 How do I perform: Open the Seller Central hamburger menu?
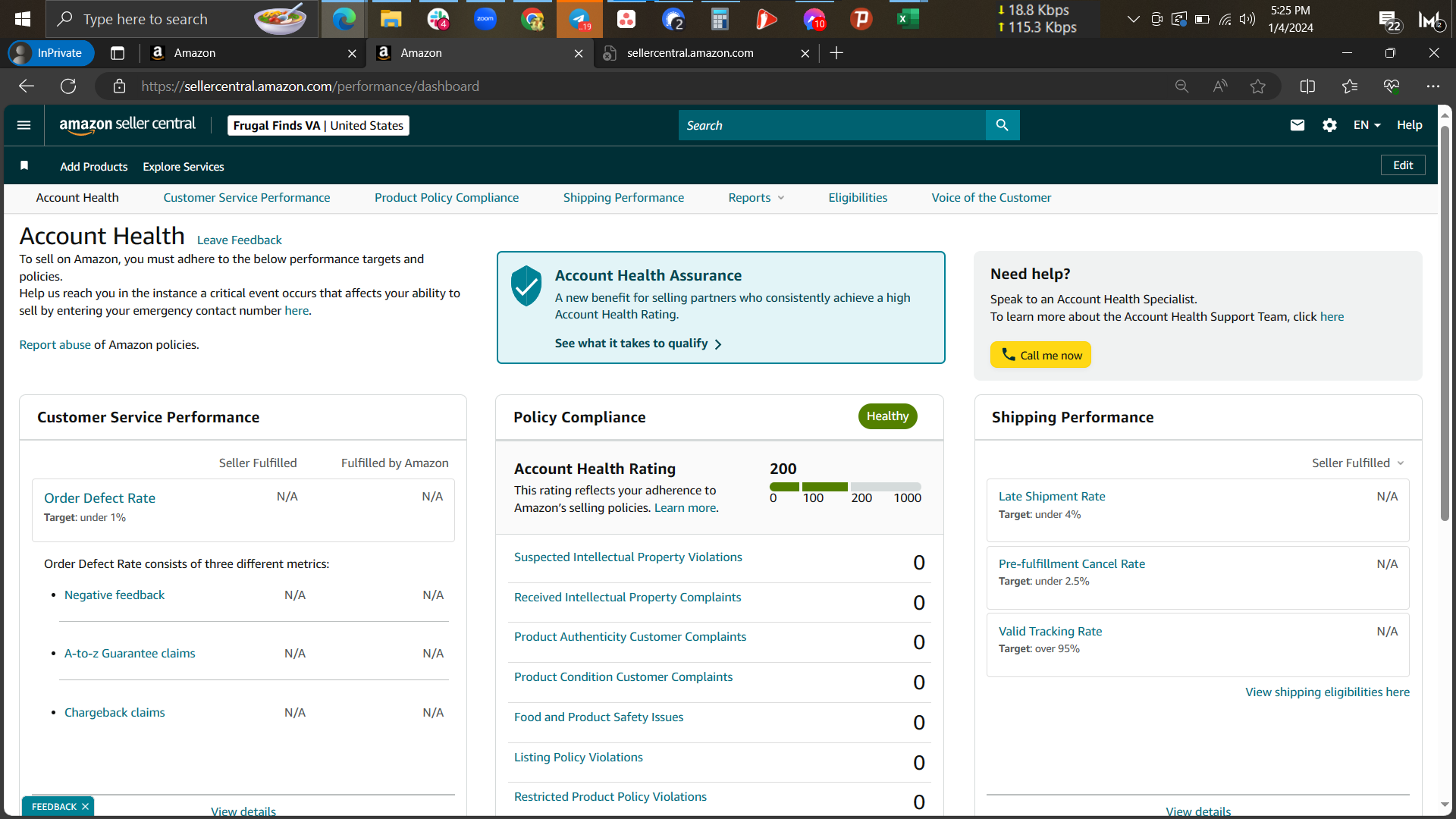24,125
